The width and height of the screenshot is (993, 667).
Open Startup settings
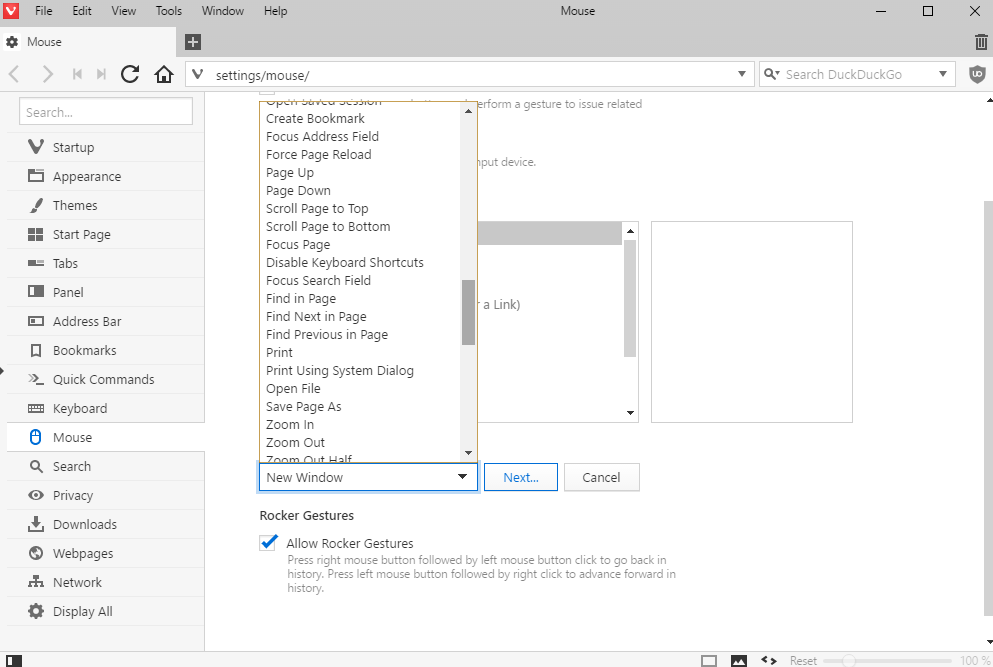106,147
